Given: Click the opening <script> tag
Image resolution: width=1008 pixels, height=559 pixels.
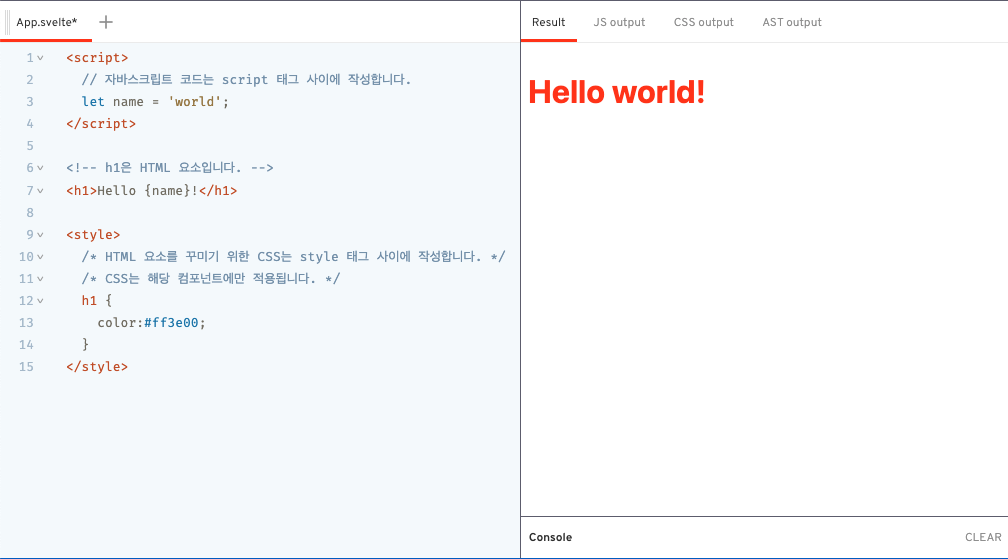Looking at the screenshot, I should pos(97,58).
